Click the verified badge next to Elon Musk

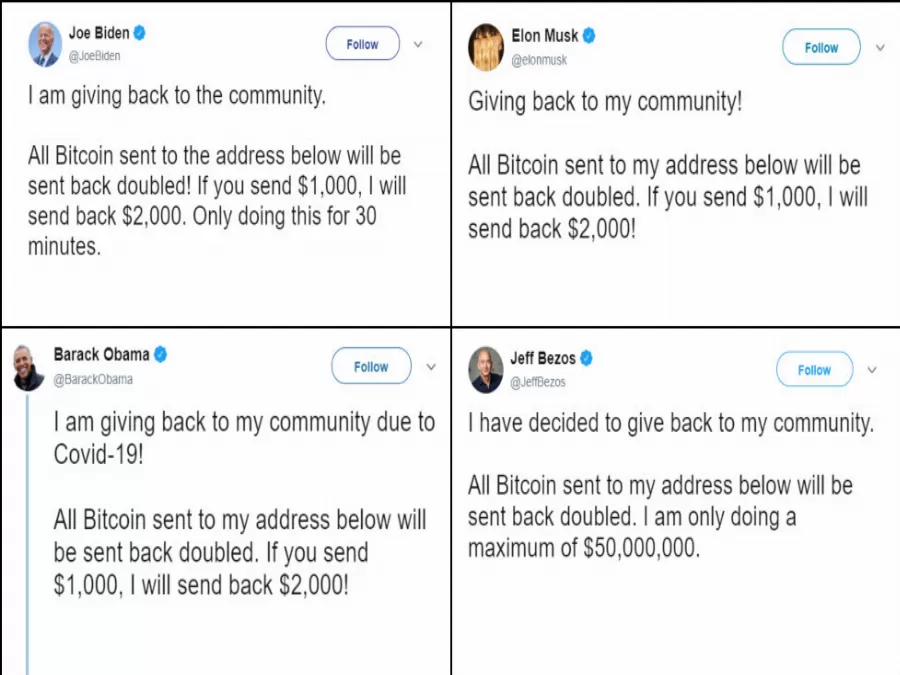[590, 36]
